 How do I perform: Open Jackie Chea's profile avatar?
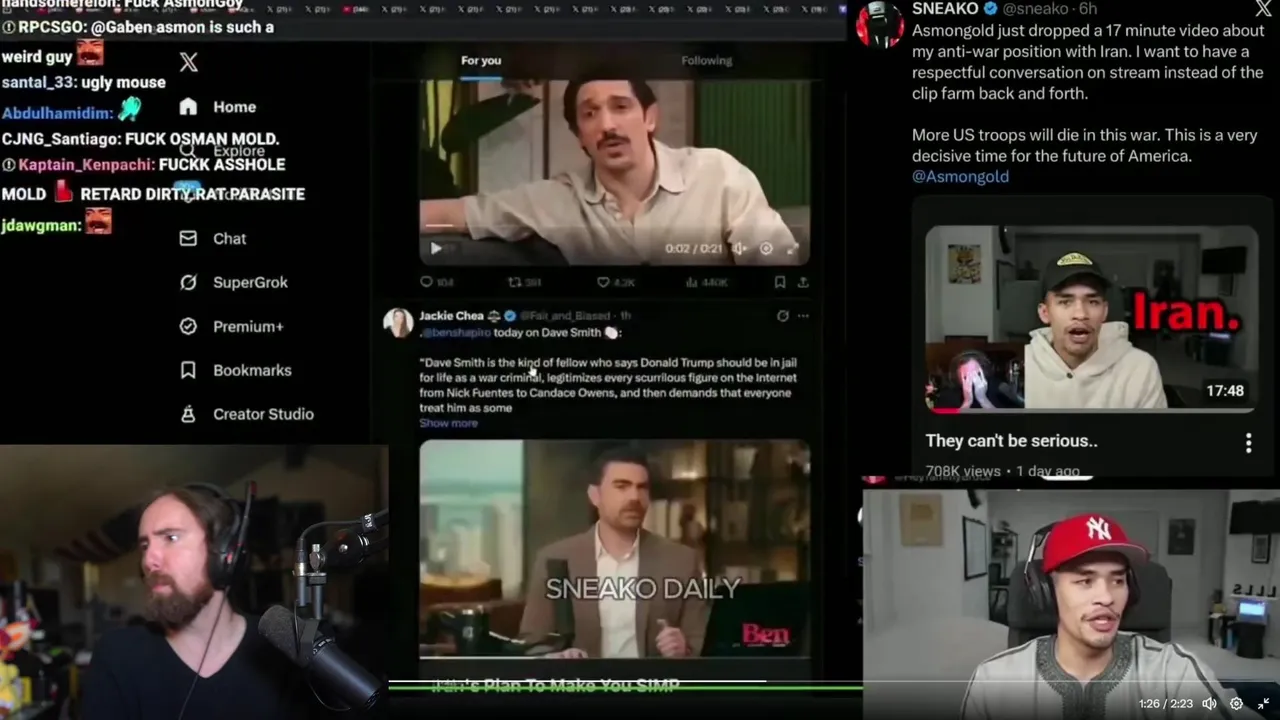pyautogui.click(x=398, y=322)
